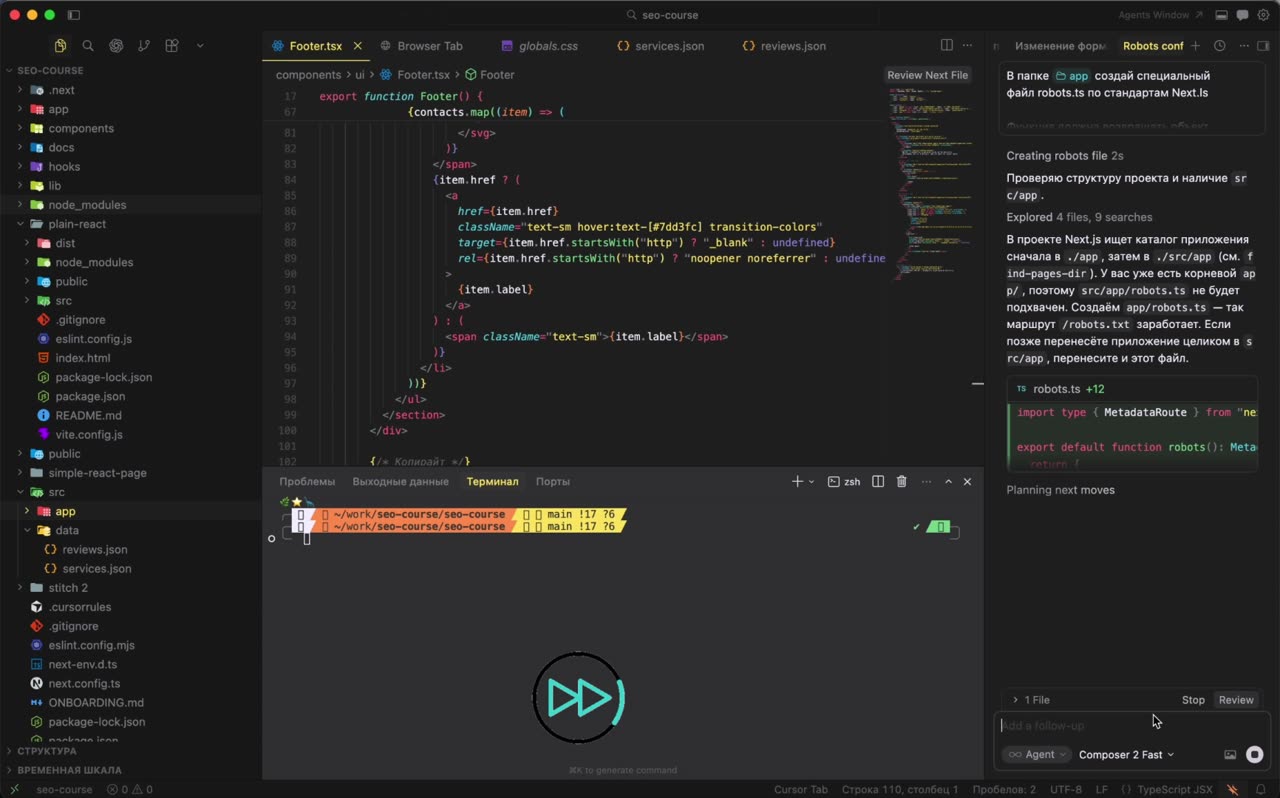This screenshot has width=1280, height=798.
Task: Collapse the plain-react folder
Action: click(x=77, y=224)
